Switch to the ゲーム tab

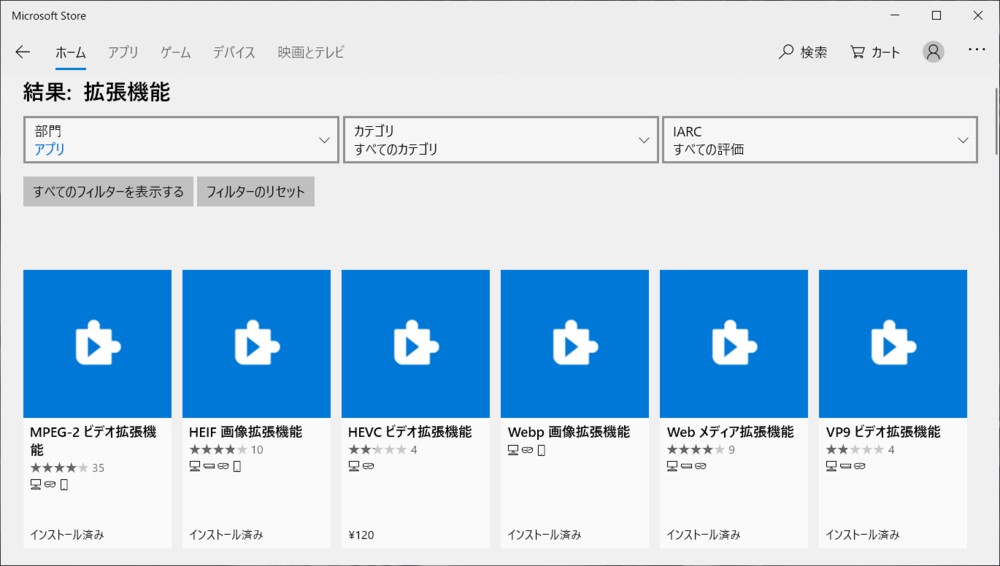[x=175, y=52]
